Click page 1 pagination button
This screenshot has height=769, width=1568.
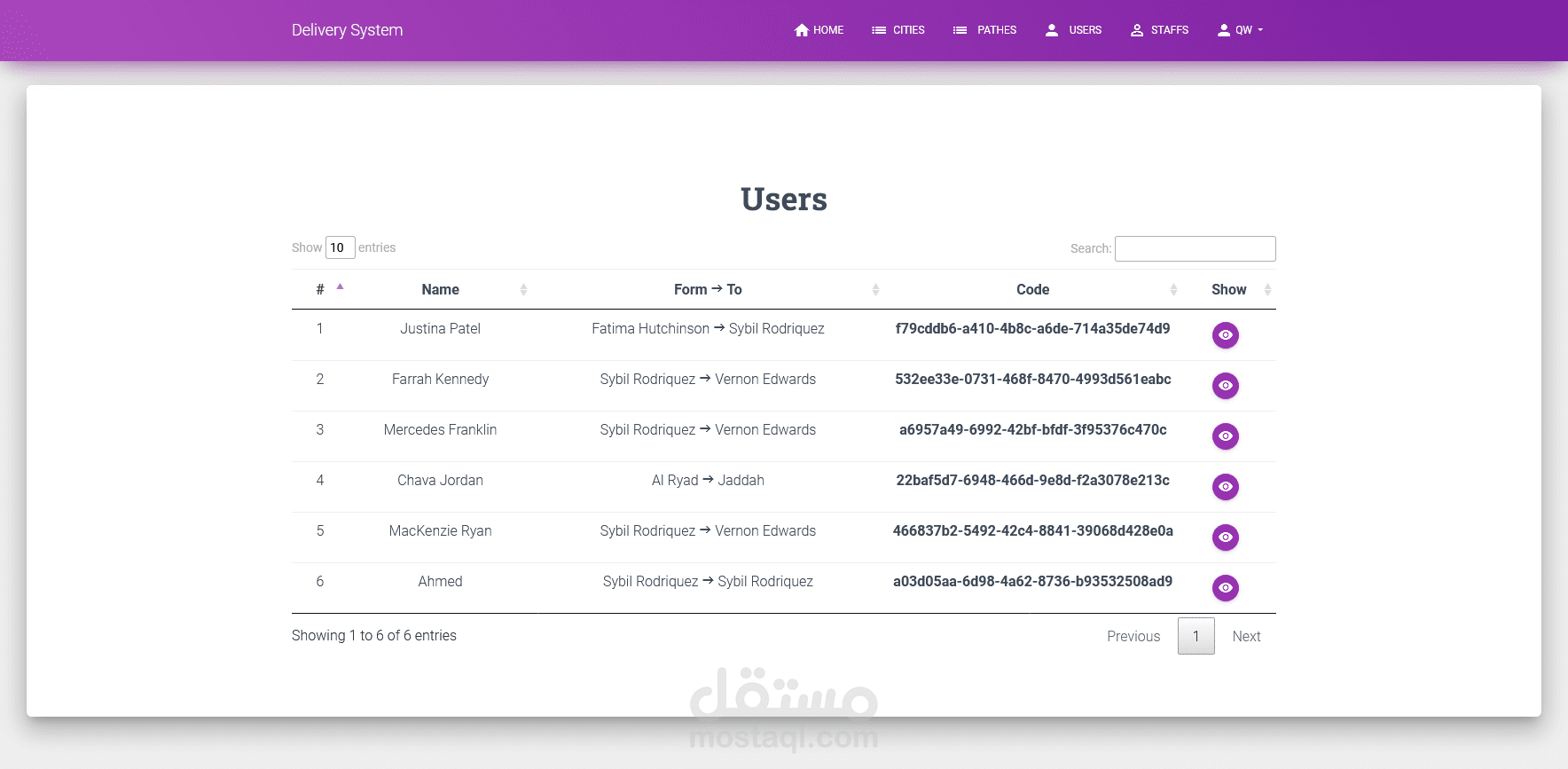(x=1196, y=636)
